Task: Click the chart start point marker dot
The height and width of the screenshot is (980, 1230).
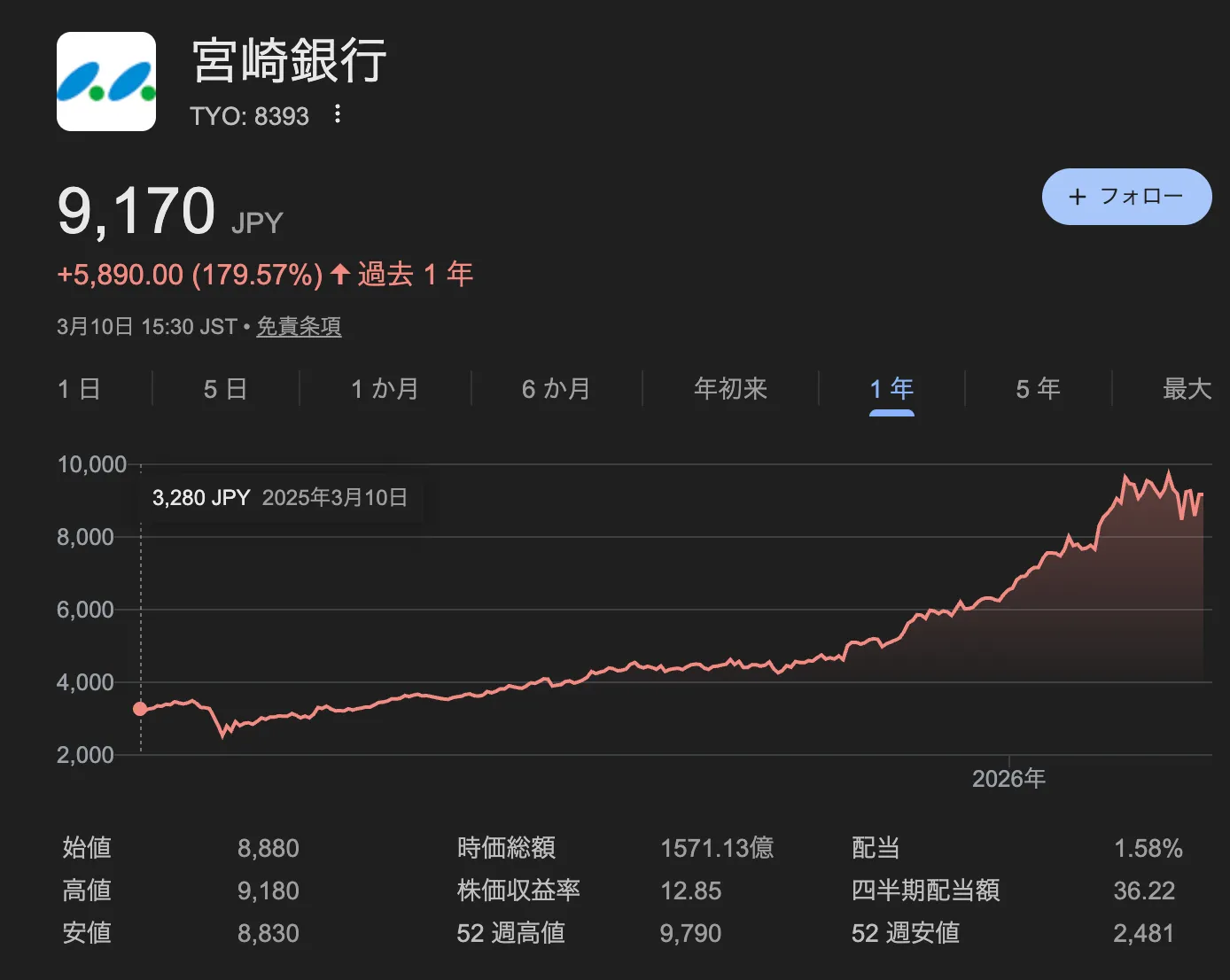Action: tap(140, 709)
